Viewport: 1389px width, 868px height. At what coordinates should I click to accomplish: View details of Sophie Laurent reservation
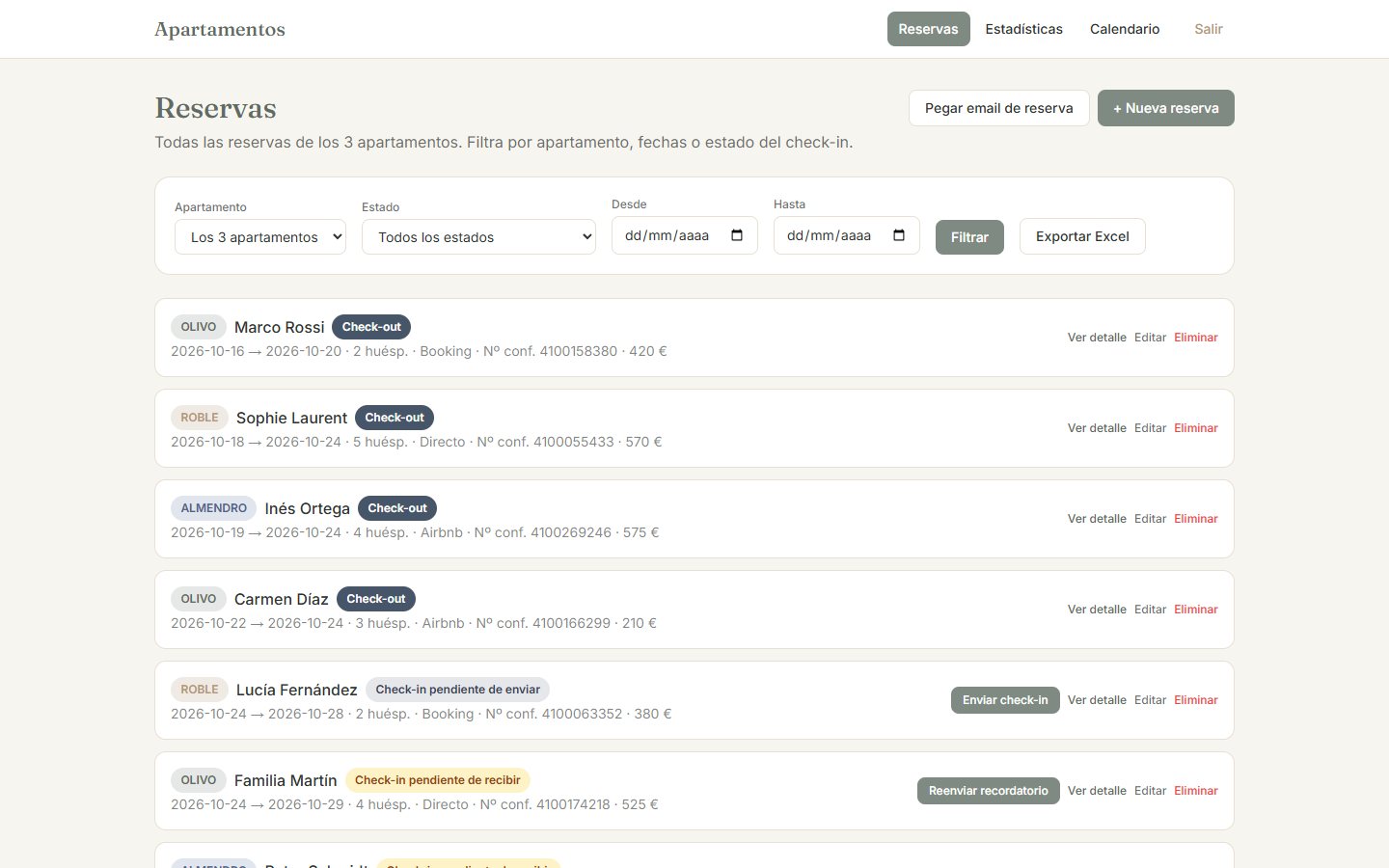tap(1097, 428)
